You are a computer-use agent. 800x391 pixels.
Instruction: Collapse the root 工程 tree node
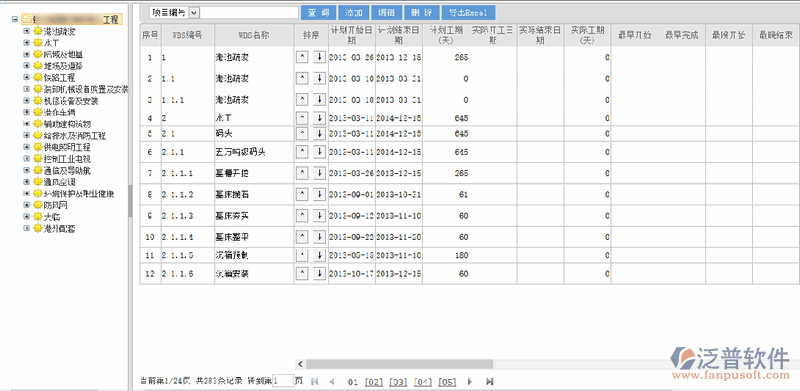[14, 20]
